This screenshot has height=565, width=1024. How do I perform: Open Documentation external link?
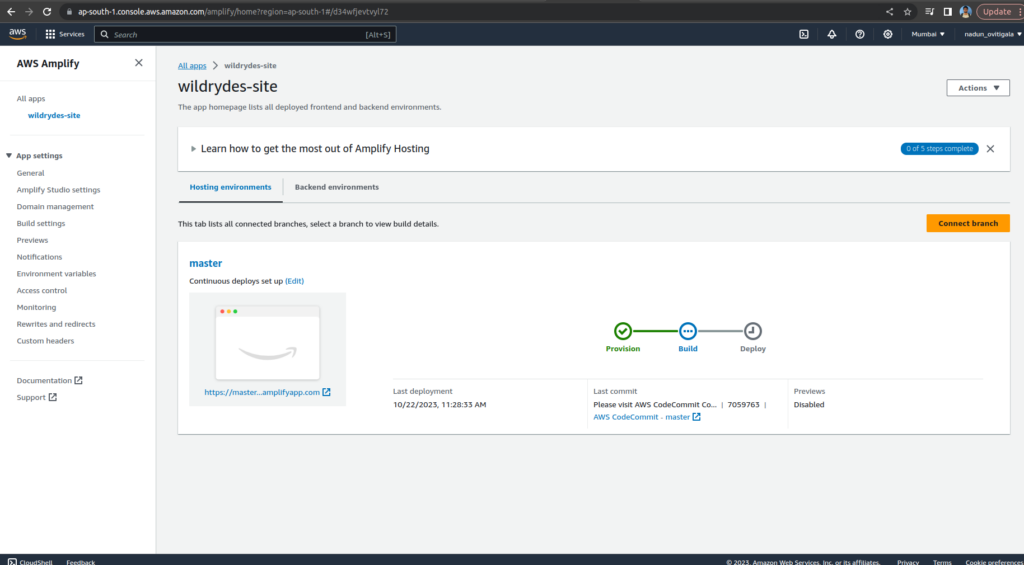49,381
